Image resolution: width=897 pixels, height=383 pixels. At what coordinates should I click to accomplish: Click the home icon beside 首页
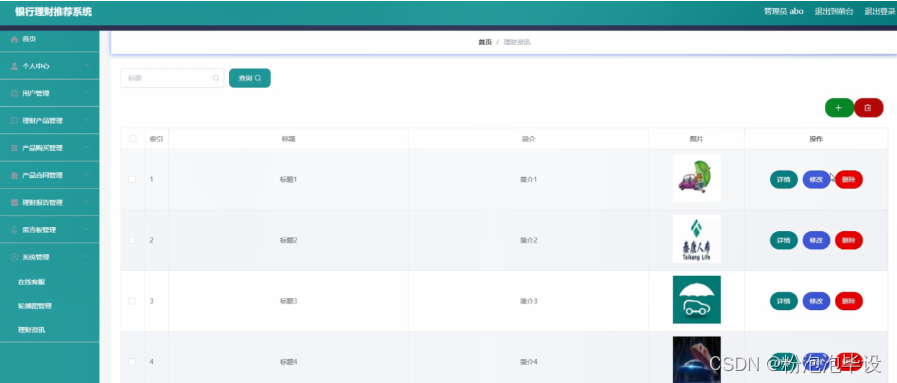coord(15,39)
